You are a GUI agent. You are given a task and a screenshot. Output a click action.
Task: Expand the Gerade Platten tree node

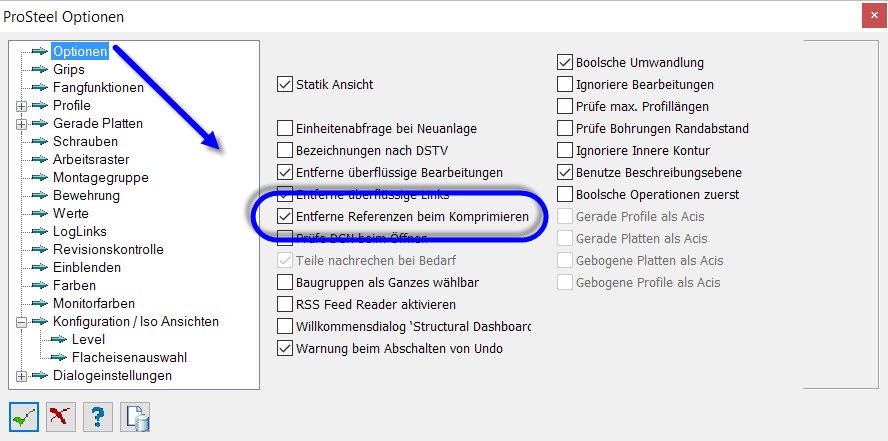point(22,124)
